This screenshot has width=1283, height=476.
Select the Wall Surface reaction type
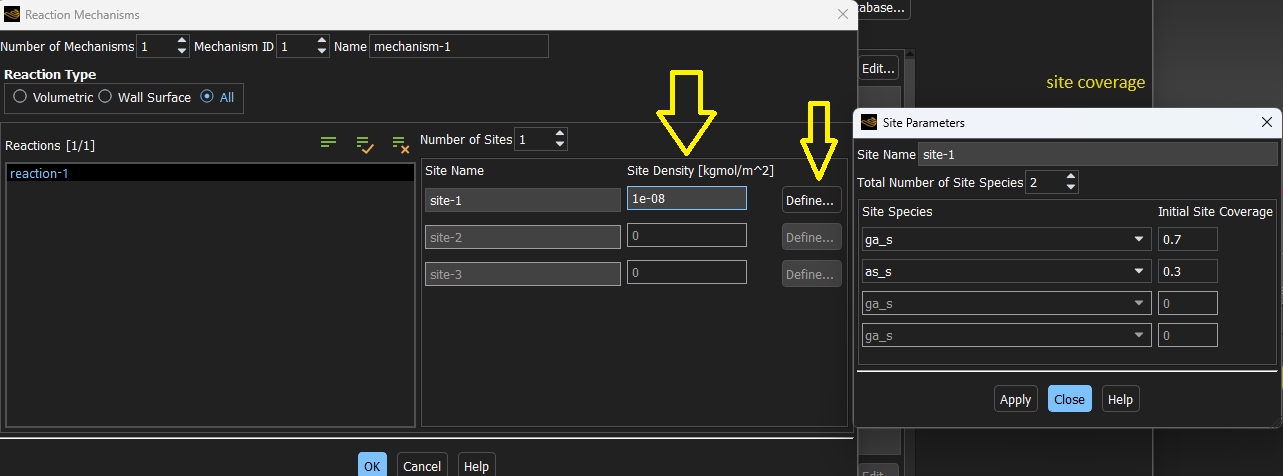coord(105,97)
